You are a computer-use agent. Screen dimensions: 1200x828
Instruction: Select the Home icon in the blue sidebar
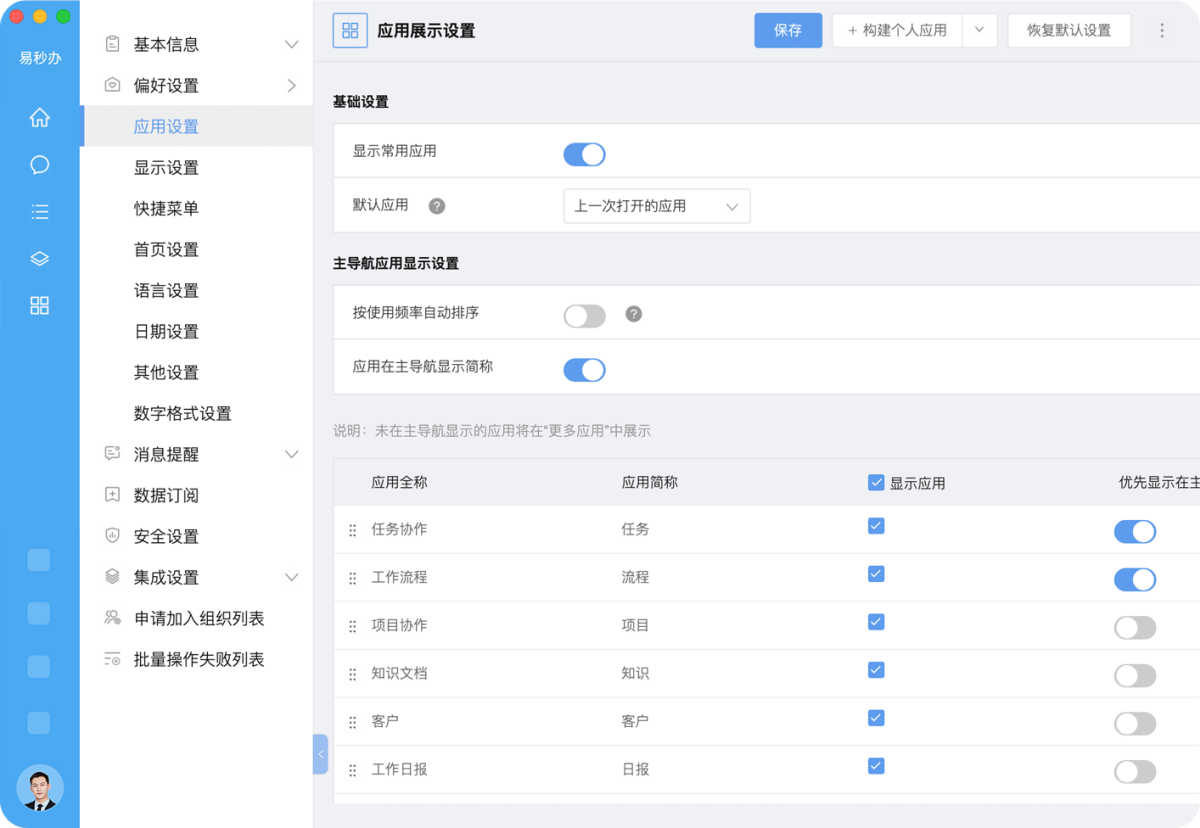(x=39, y=117)
